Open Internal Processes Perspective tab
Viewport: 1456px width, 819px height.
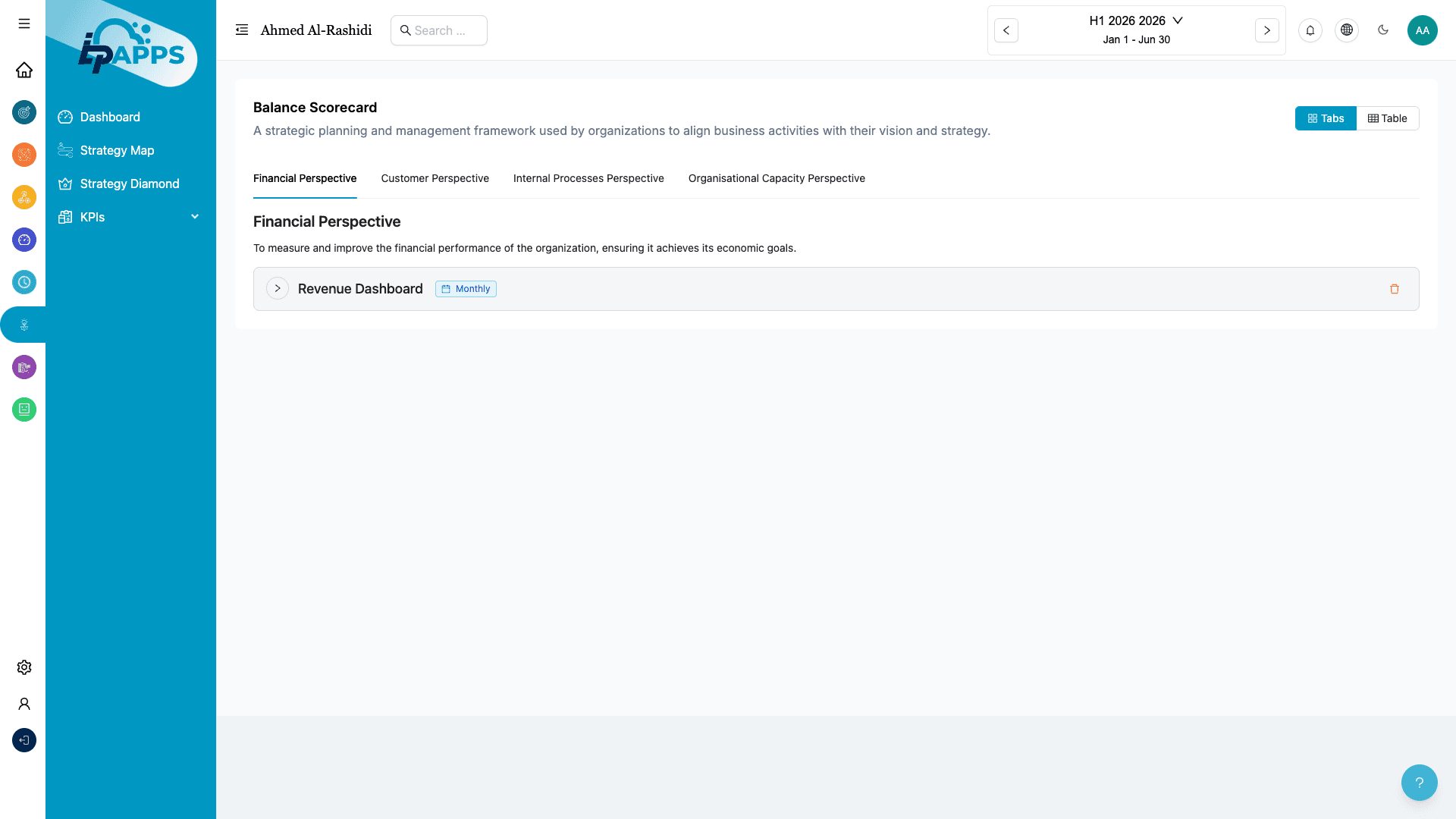tap(588, 178)
